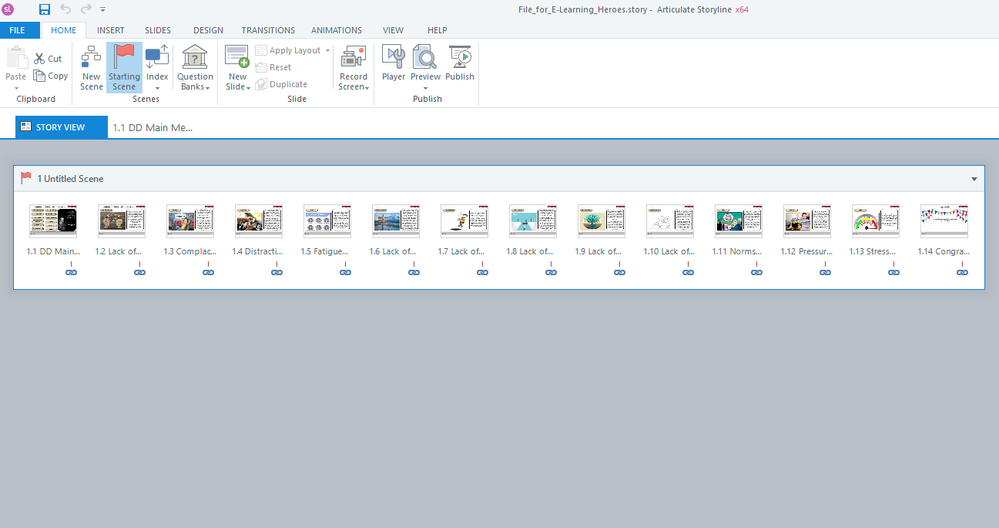Viewport: 999px width, 528px height.
Task: Collapse the Untitled Scene with its arrow
Action: point(974,179)
